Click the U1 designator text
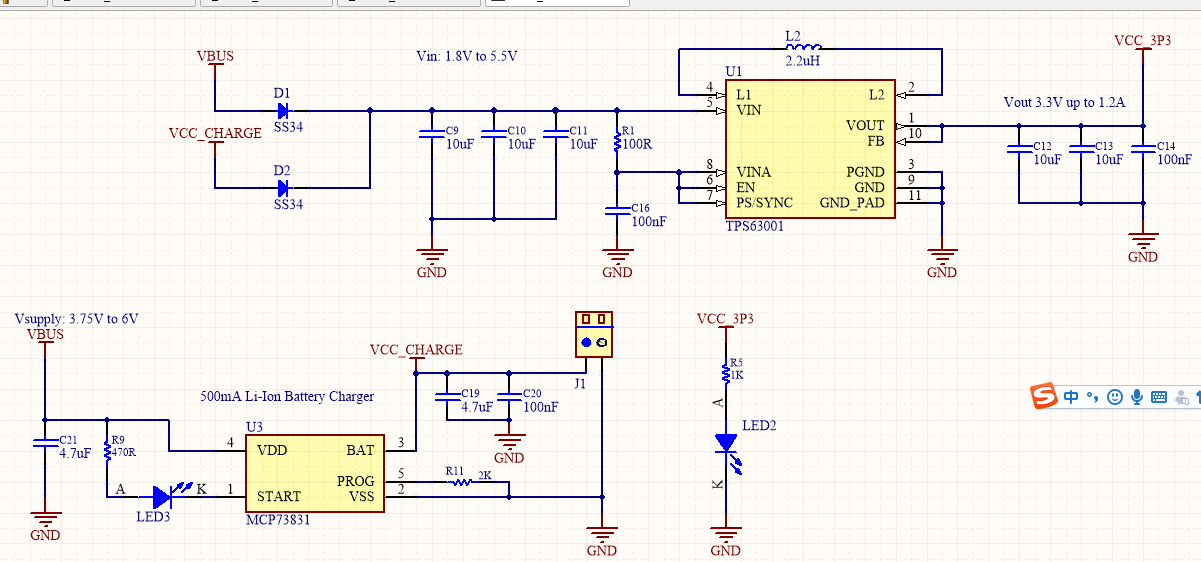1201x562 pixels. pyautogui.click(x=734, y=72)
